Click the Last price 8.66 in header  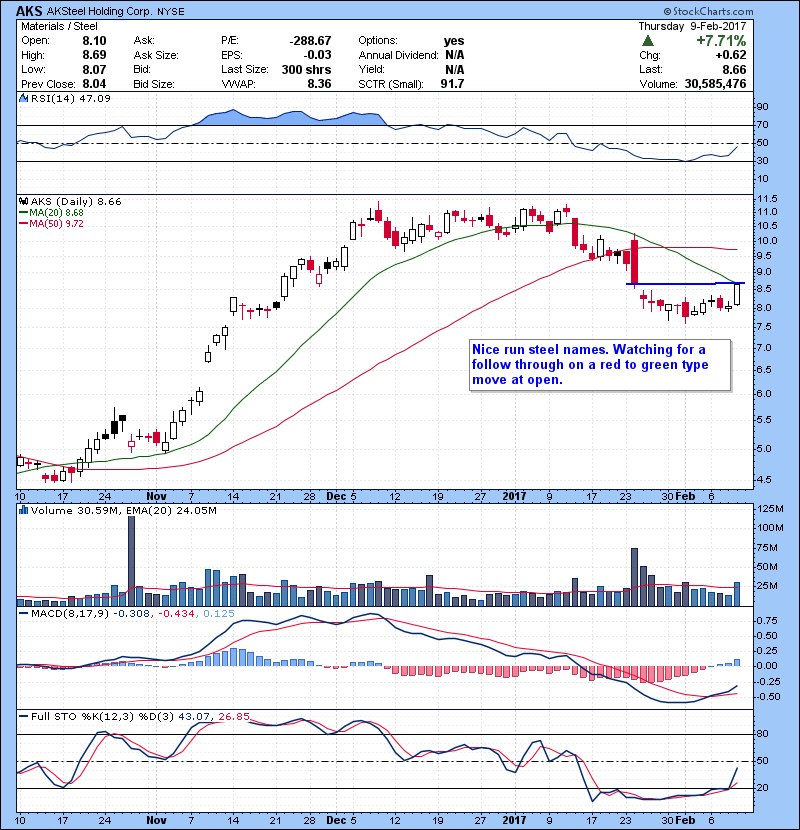pyautogui.click(x=734, y=69)
